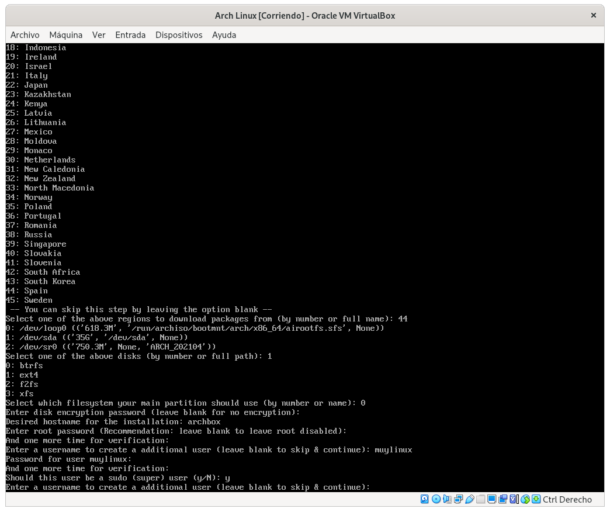Viewport: 610px width, 512px height.
Task: Click the '42: South Africa' line
Action: click(43, 272)
